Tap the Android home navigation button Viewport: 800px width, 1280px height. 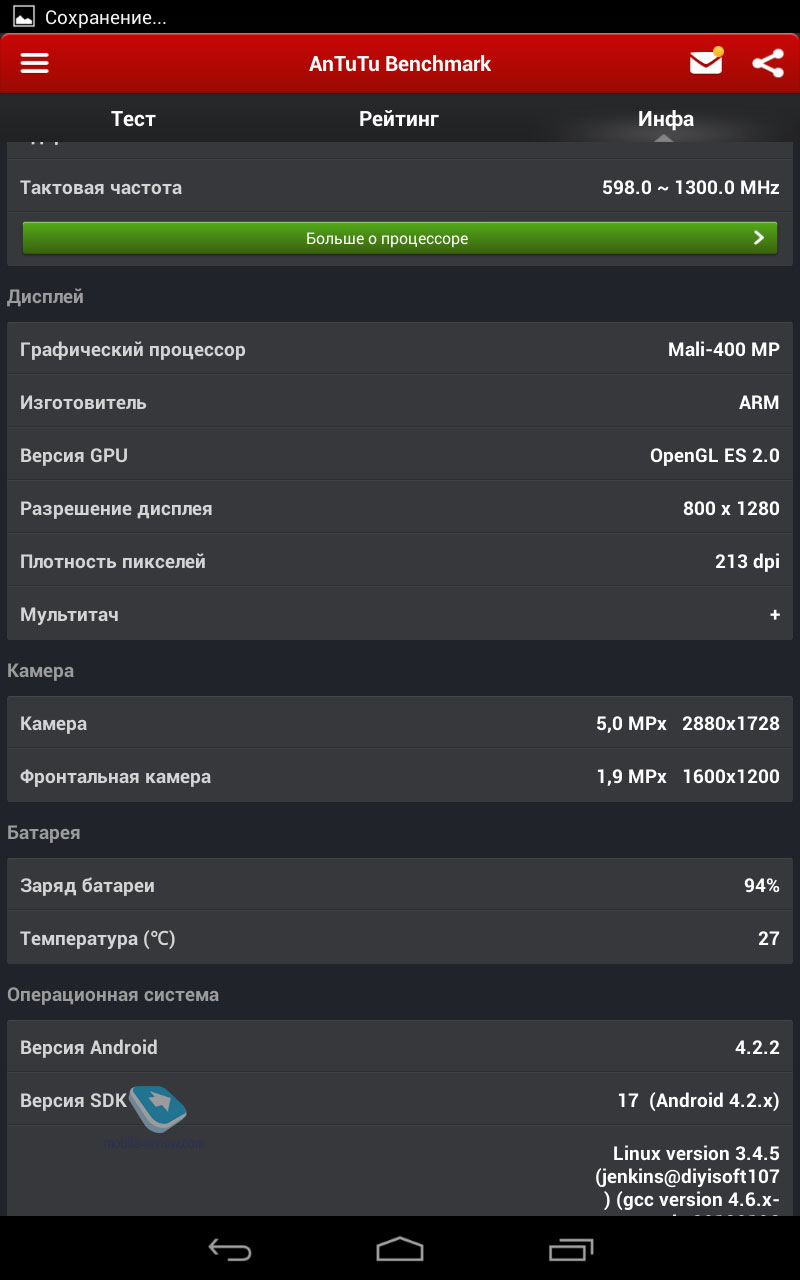click(x=400, y=1248)
